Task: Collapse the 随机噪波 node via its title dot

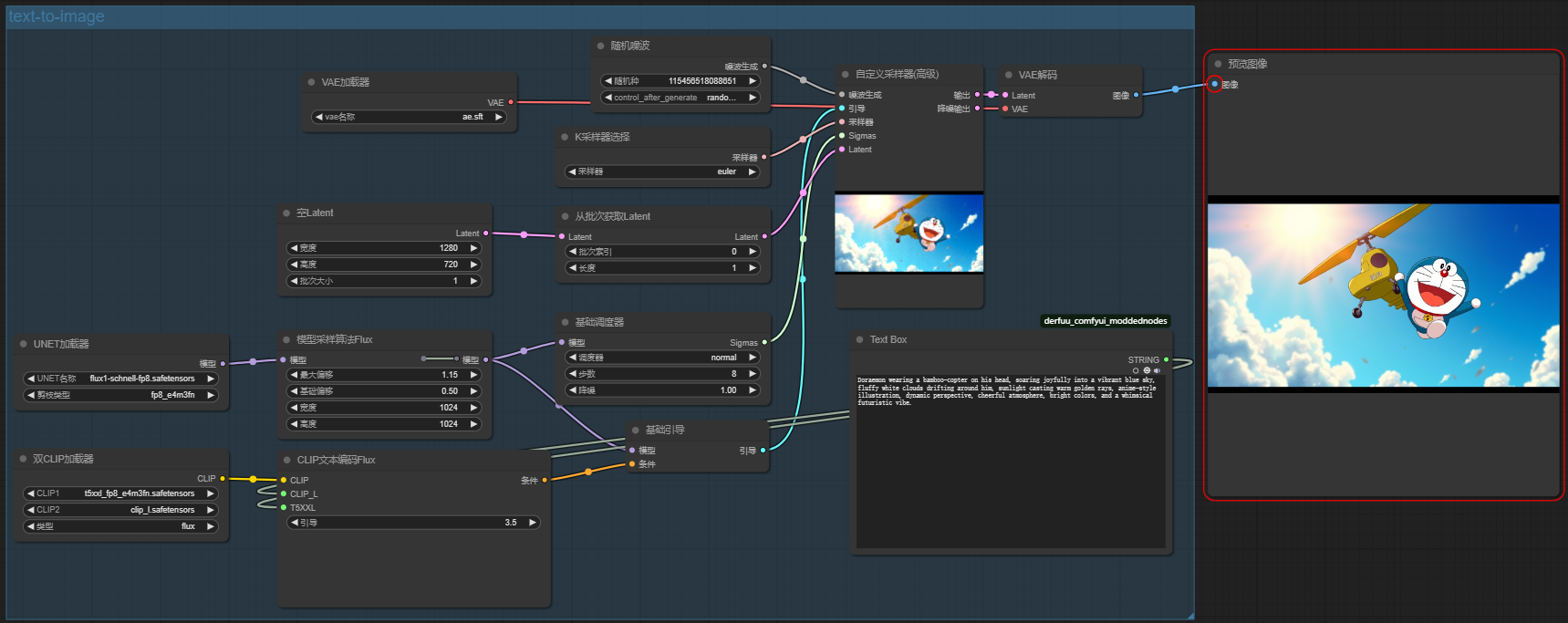Action: click(x=600, y=46)
